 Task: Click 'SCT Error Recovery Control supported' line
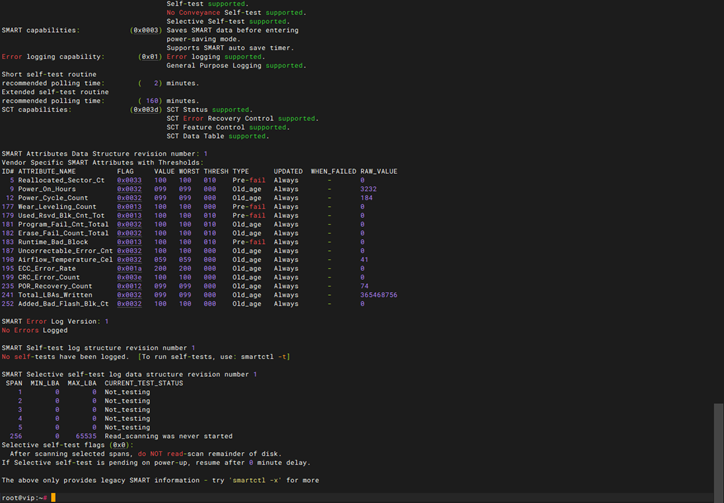click(242, 118)
